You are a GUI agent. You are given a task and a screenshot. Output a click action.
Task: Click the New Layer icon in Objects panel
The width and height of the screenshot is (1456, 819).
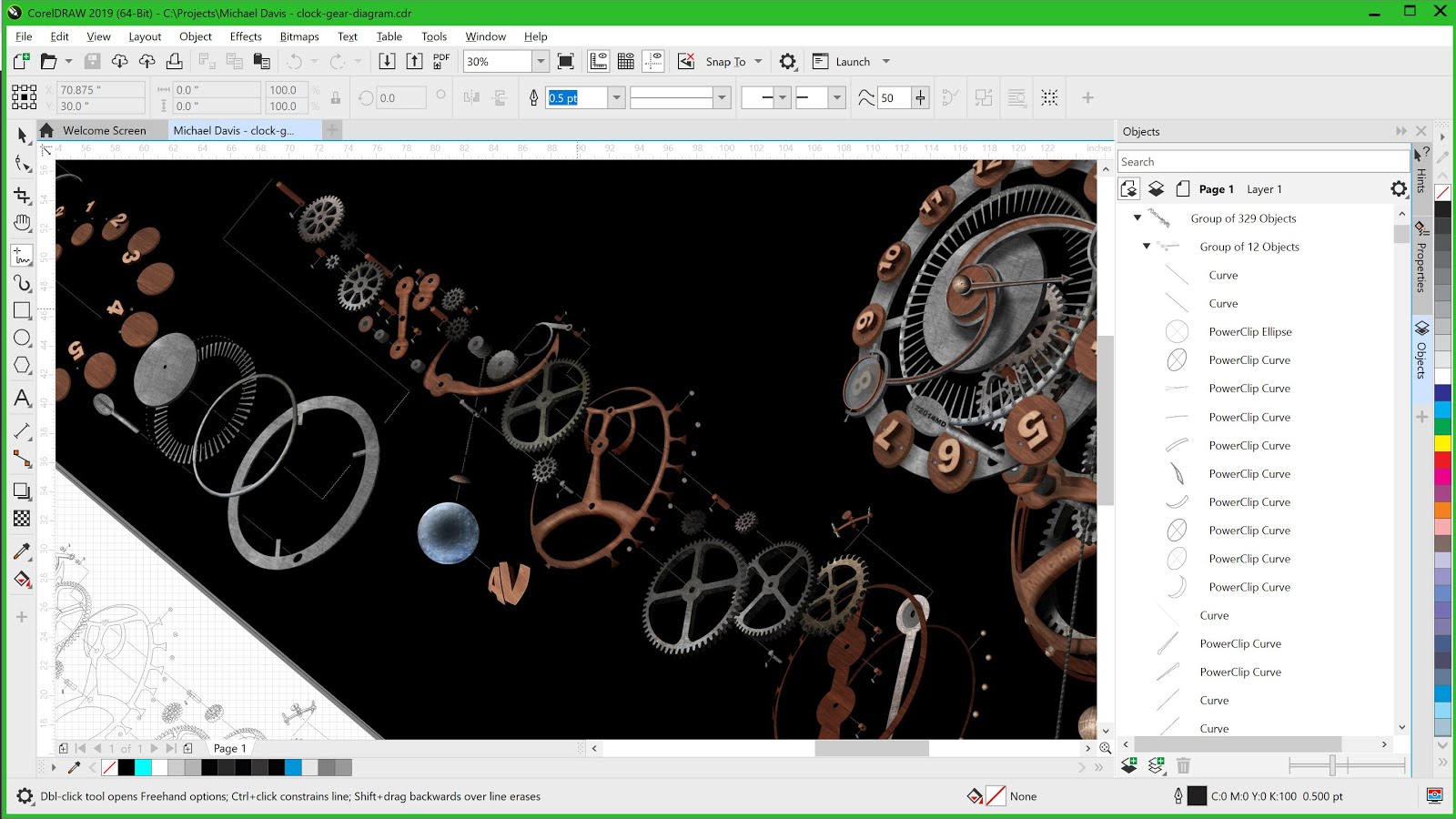click(x=1129, y=767)
